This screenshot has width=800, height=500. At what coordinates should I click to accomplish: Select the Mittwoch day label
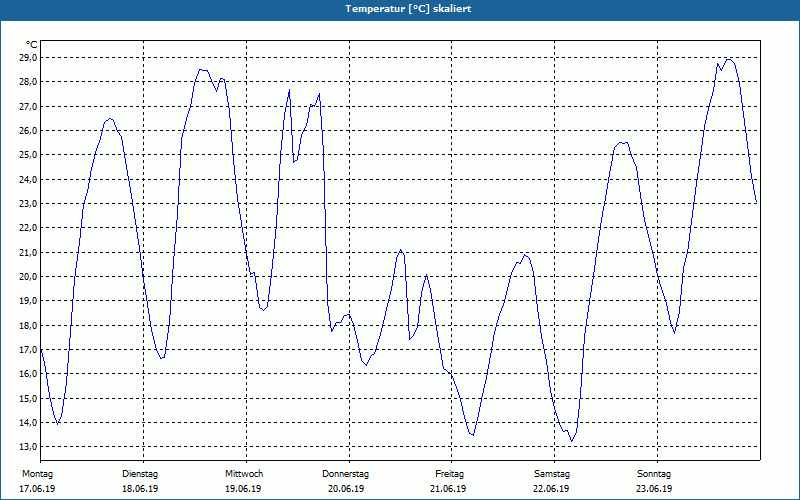click(x=244, y=474)
